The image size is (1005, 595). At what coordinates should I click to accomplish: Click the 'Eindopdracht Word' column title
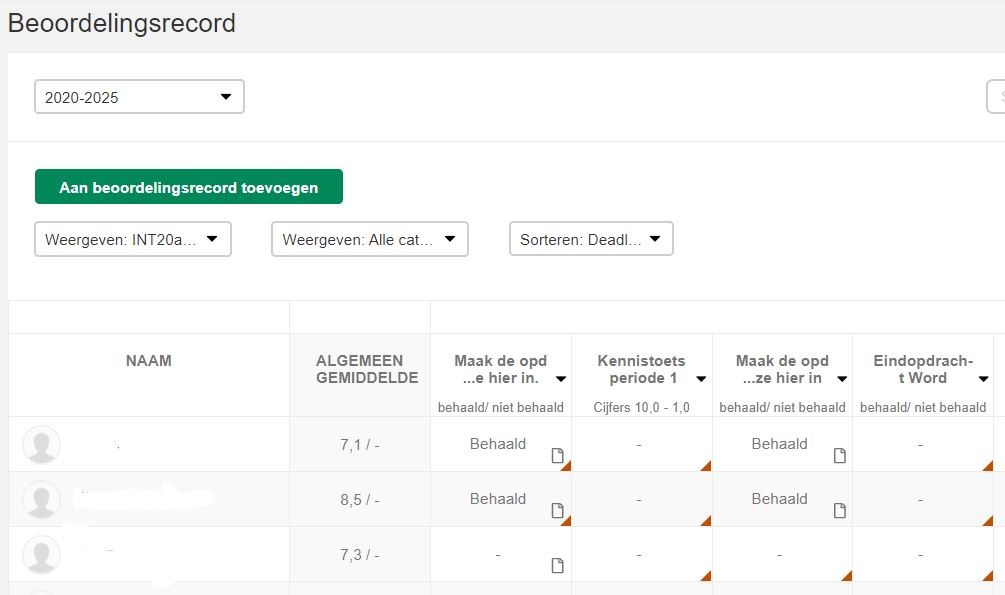[x=923, y=369]
